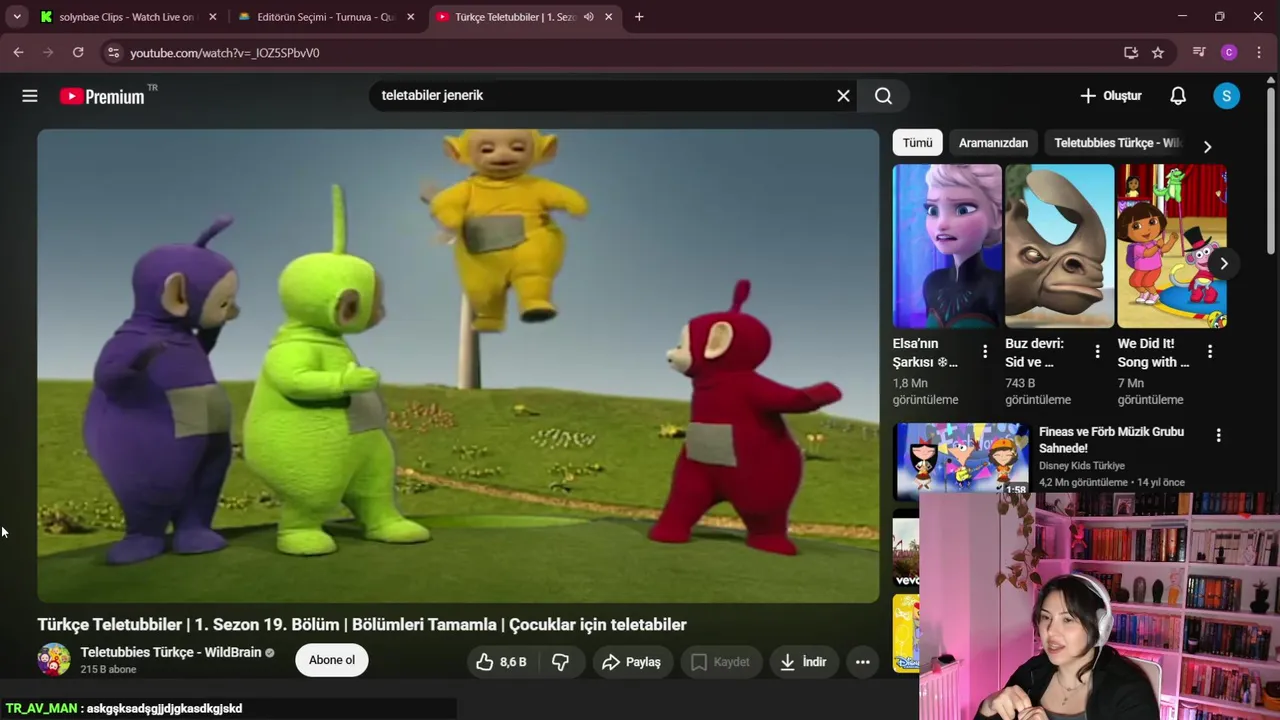Open more actions ellipsis under video

coord(862,662)
